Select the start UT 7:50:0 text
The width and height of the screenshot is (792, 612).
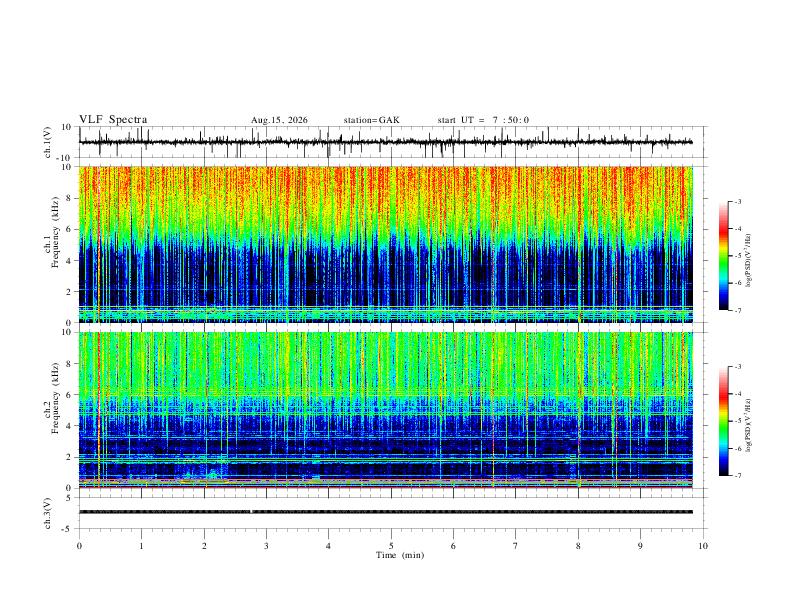[483, 120]
